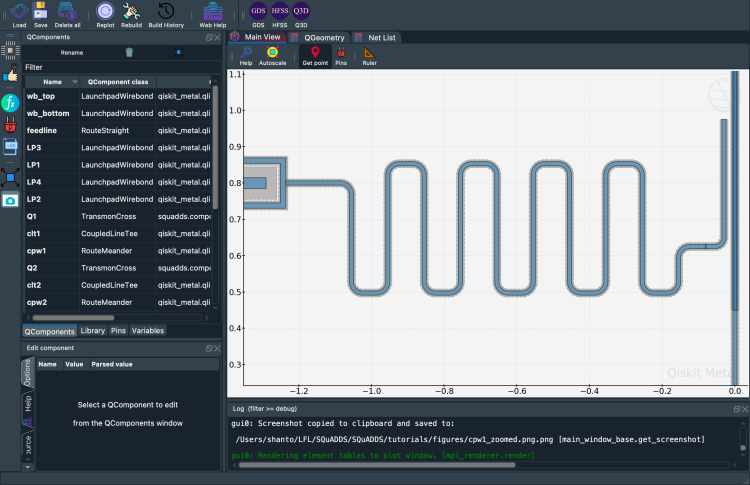
Task: Click the Q3D renderer icon
Action: [x=301, y=14]
